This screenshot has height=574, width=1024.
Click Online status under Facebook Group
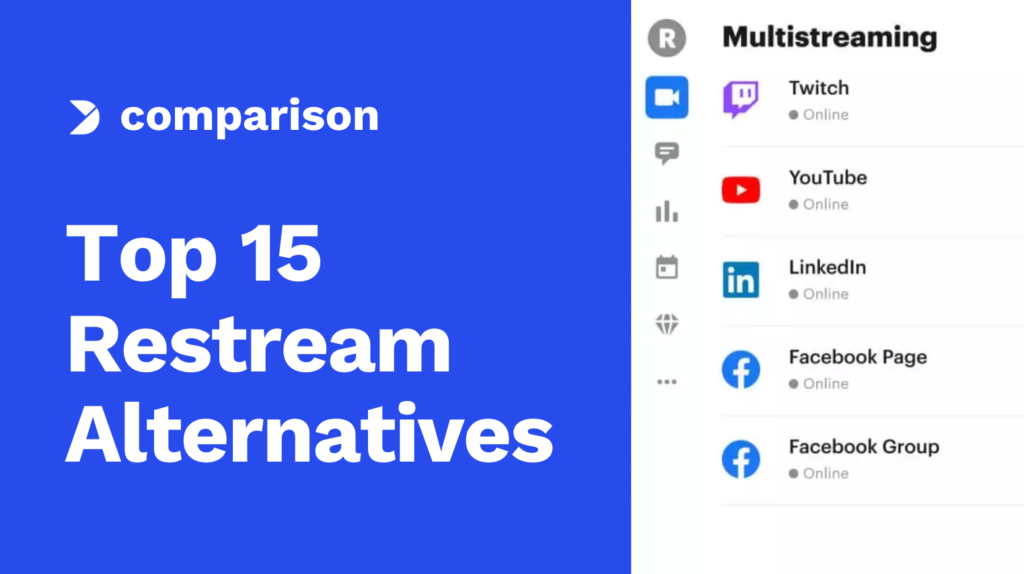[819, 473]
